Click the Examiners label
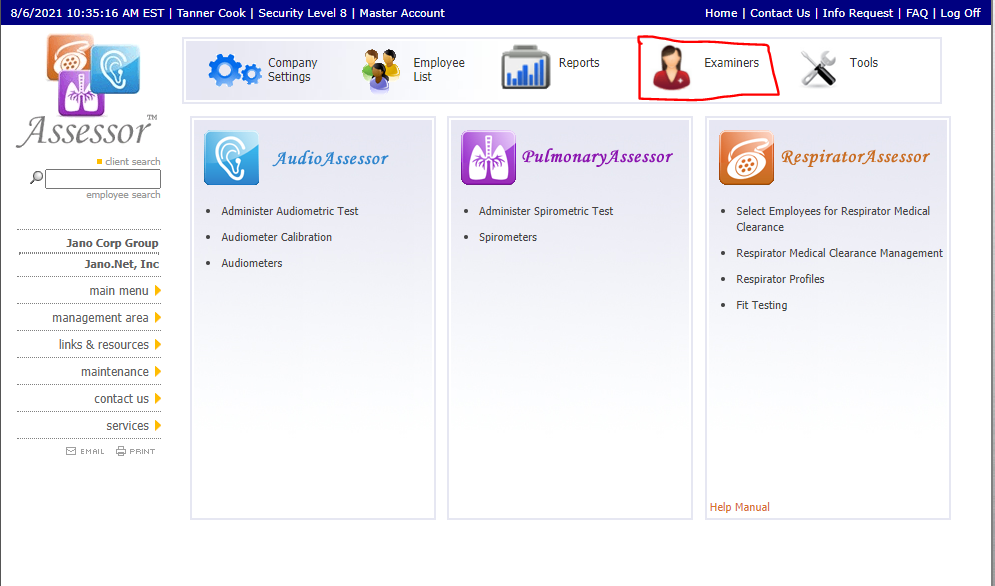 pos(731,62)
